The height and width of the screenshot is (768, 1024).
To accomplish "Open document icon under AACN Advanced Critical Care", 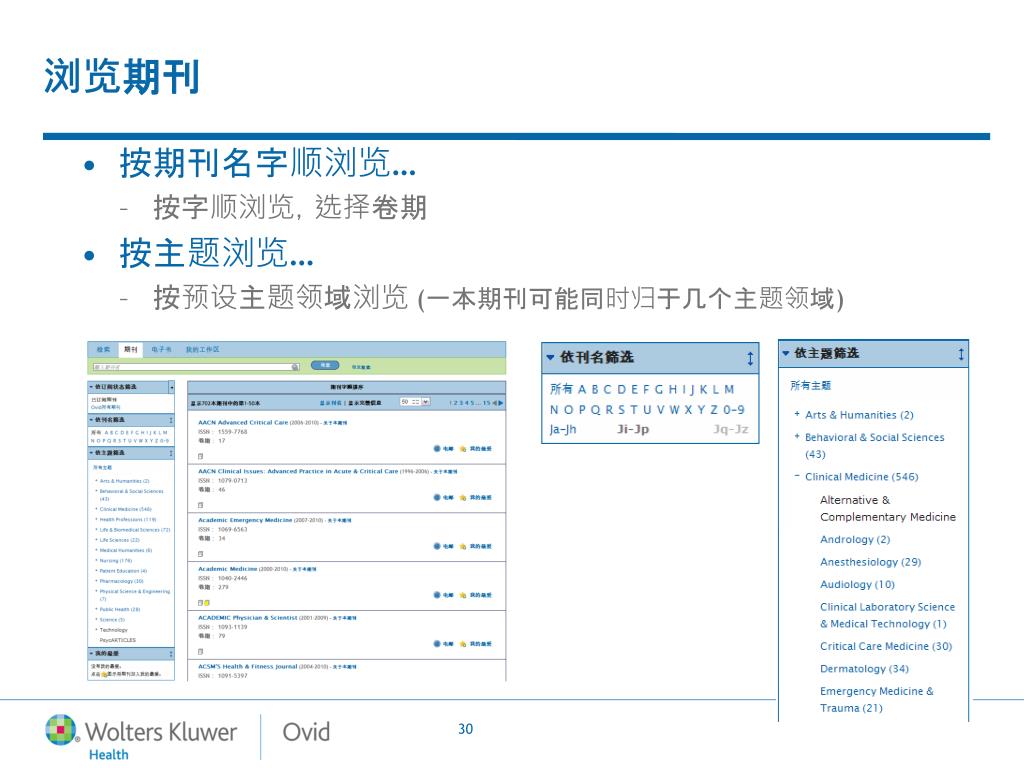I will 200,456.
